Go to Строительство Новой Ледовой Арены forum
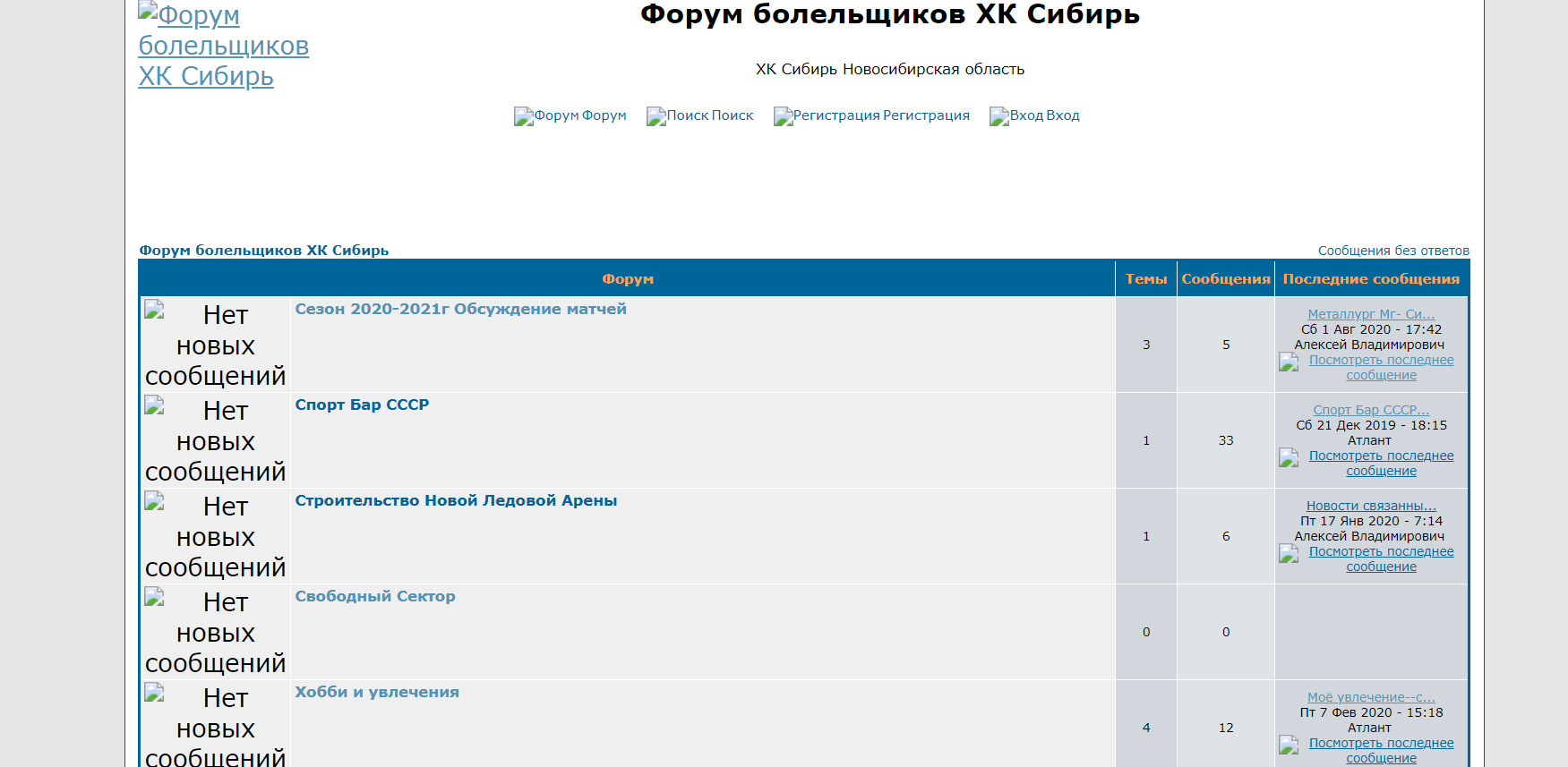The width and height of the screenshot is (1568, 767). pos(456,500)
